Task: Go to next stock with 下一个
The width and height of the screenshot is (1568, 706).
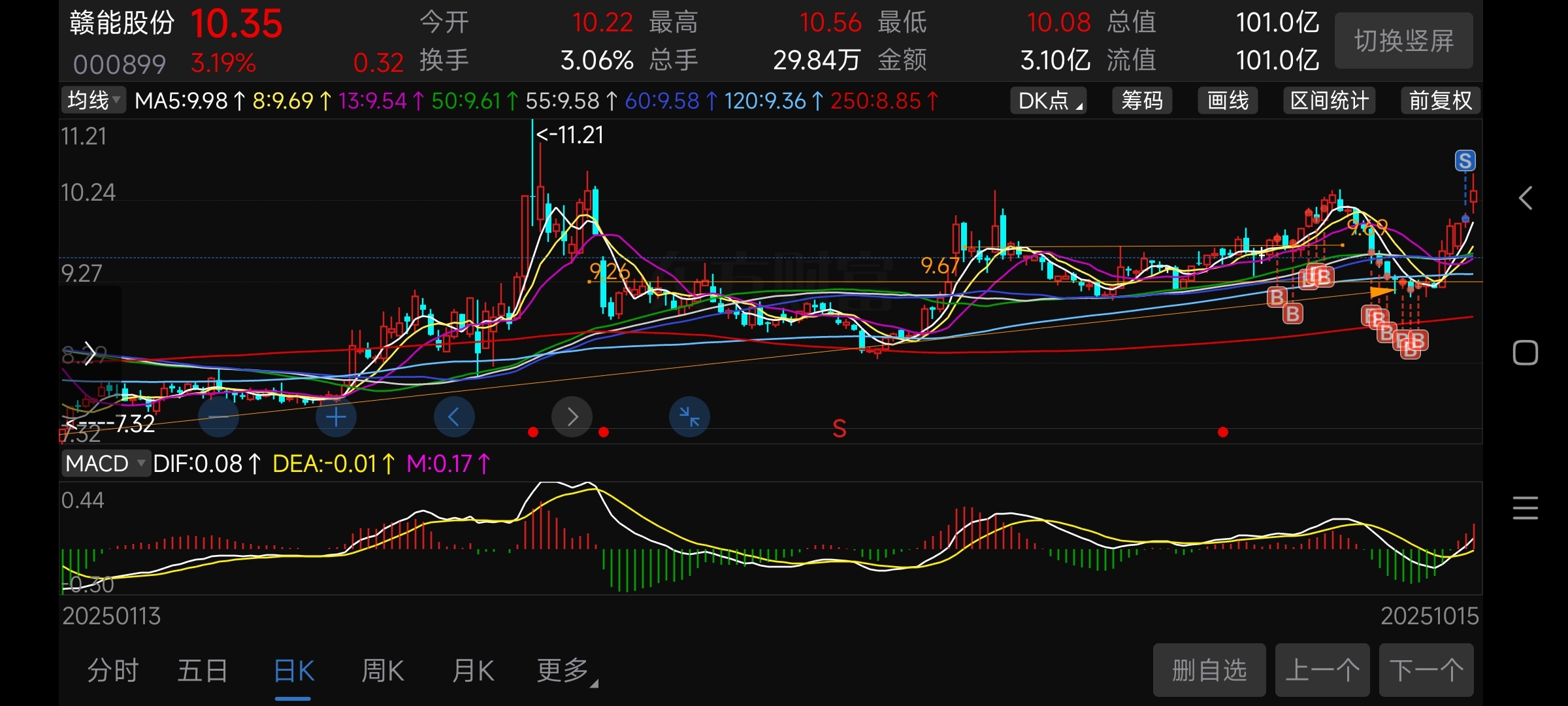Action: click(1426, 670)
